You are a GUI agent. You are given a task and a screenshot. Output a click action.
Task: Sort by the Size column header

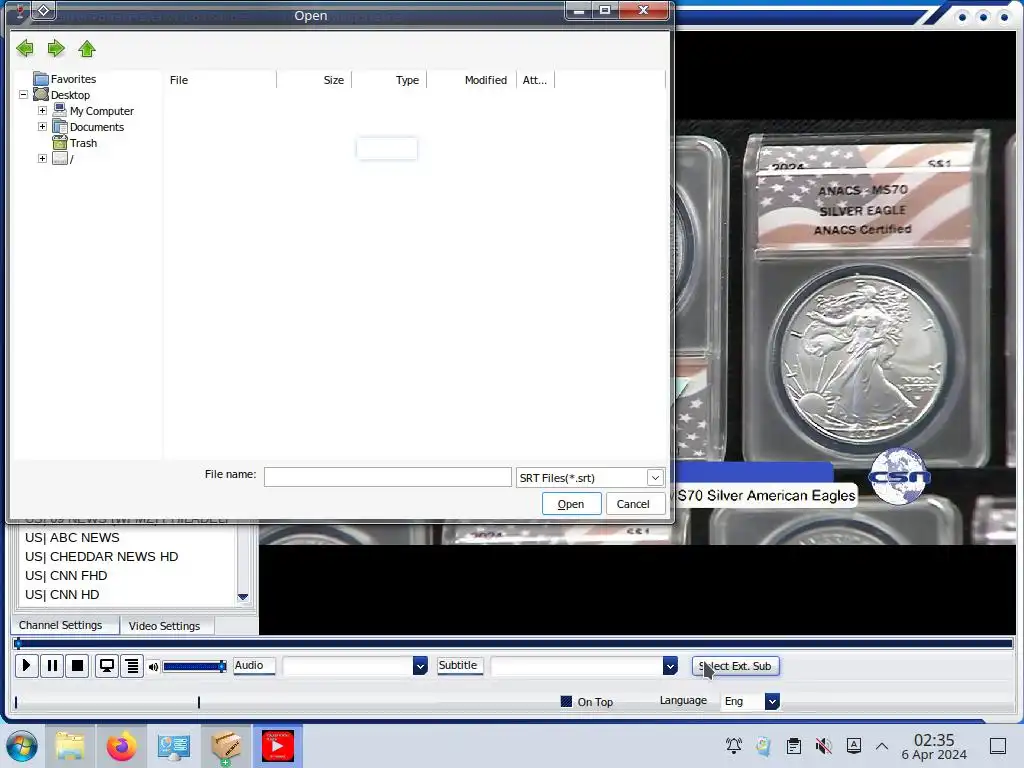pos(315,80)
